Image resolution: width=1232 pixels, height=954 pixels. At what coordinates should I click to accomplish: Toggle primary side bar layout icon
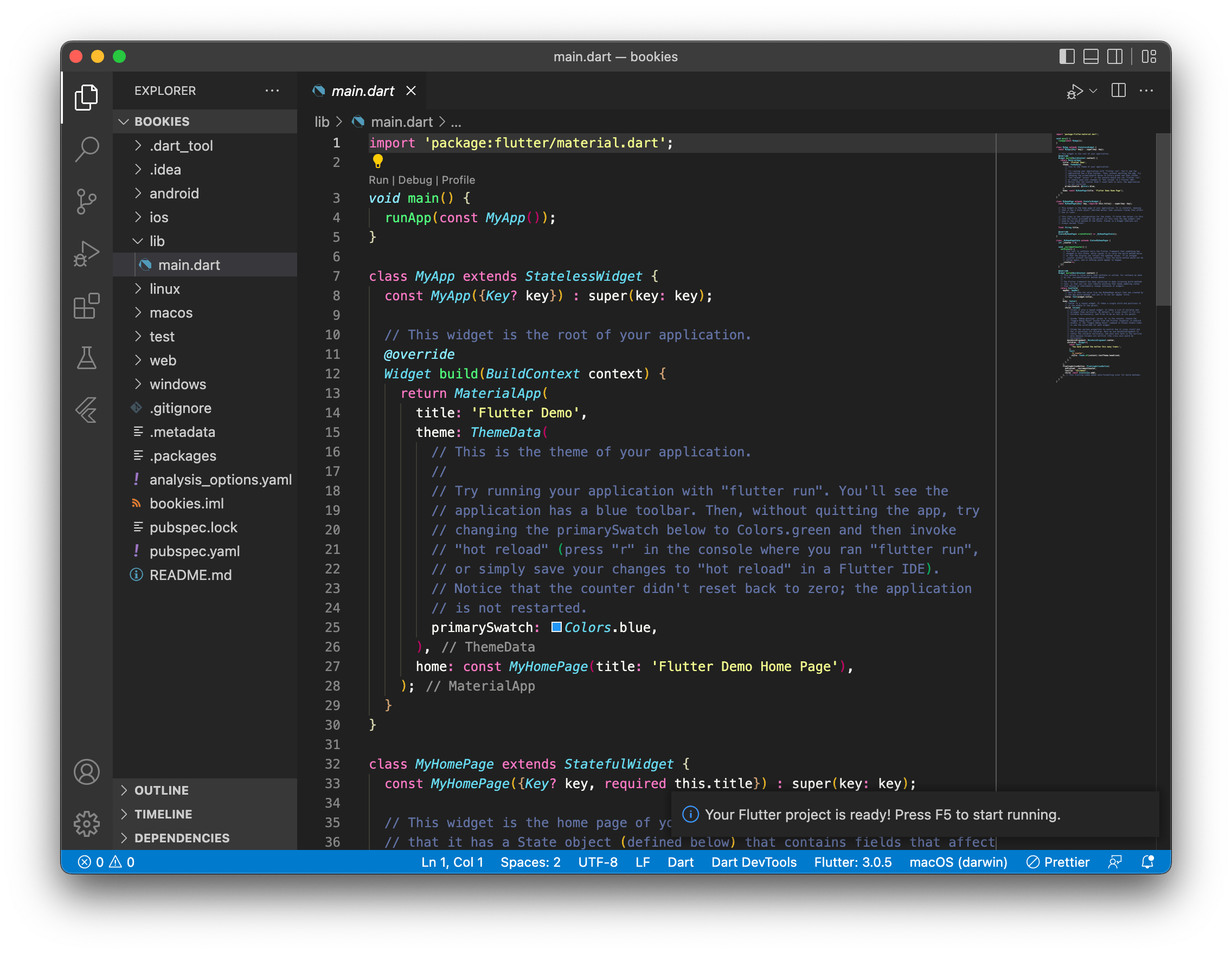coord(1066,56)
